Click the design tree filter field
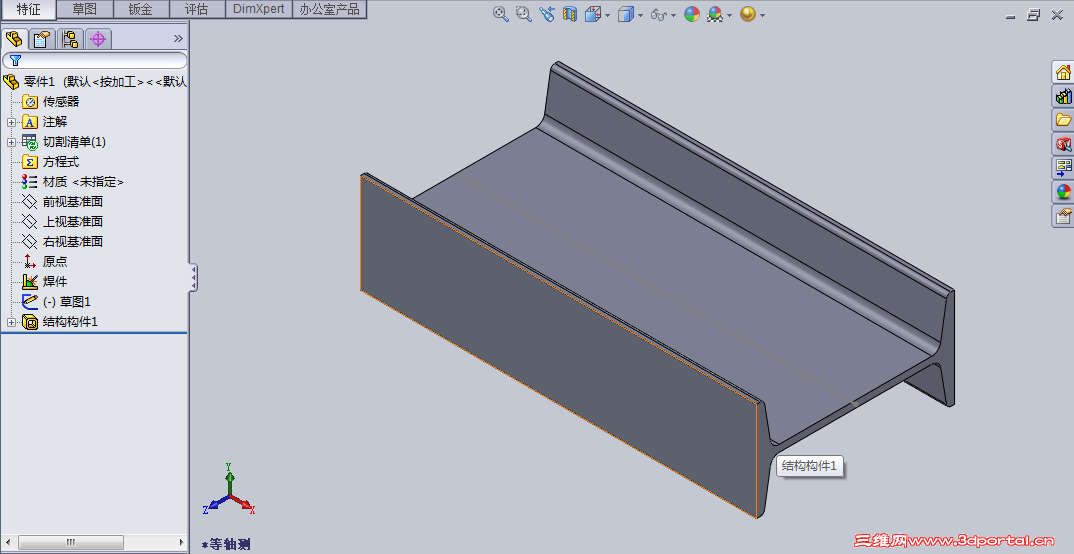 click(95, 60)
